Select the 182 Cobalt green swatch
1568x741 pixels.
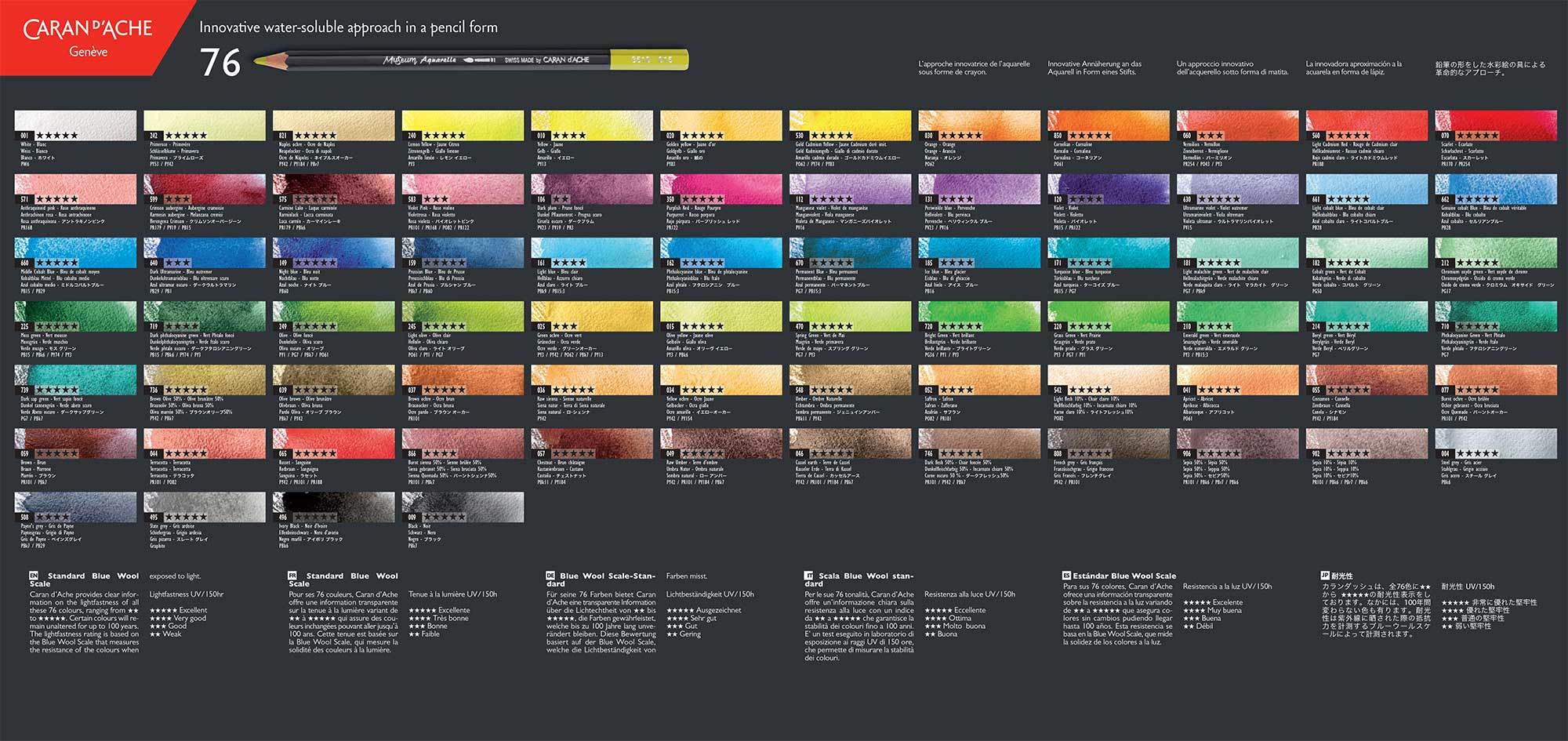pyautogui.click(x=1367, y=253)
